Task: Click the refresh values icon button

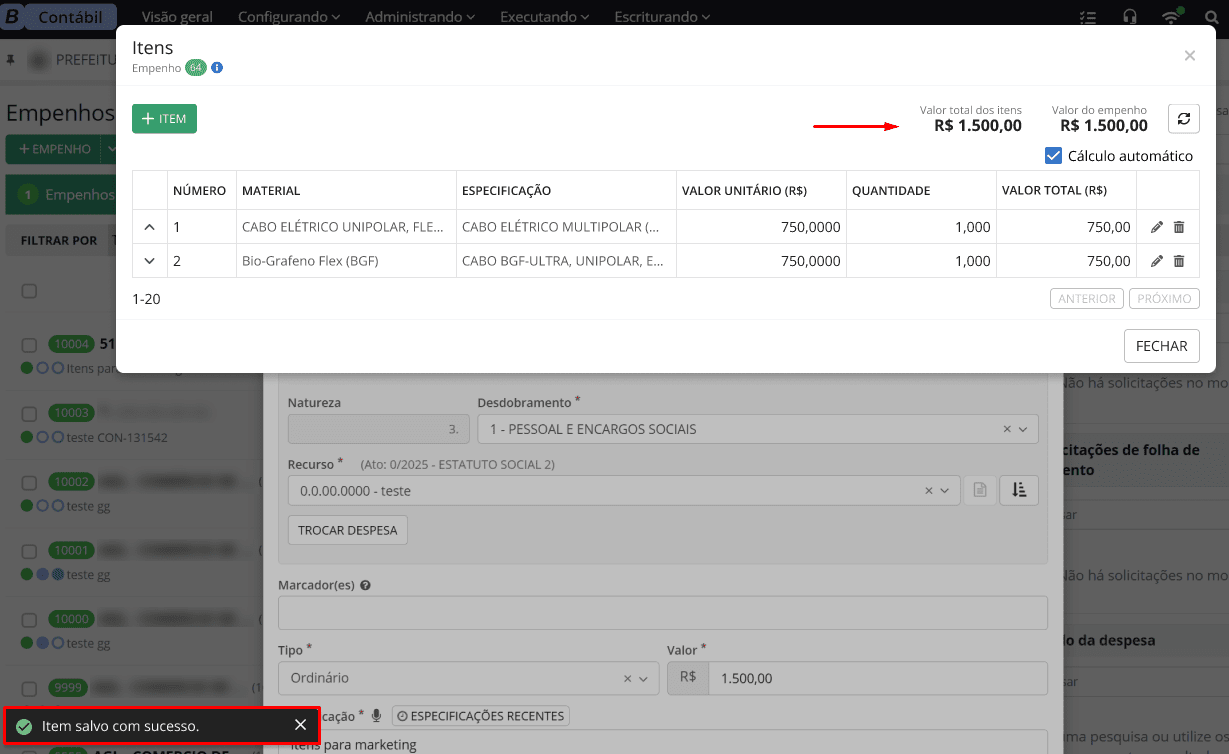Action: point(1184,119)
